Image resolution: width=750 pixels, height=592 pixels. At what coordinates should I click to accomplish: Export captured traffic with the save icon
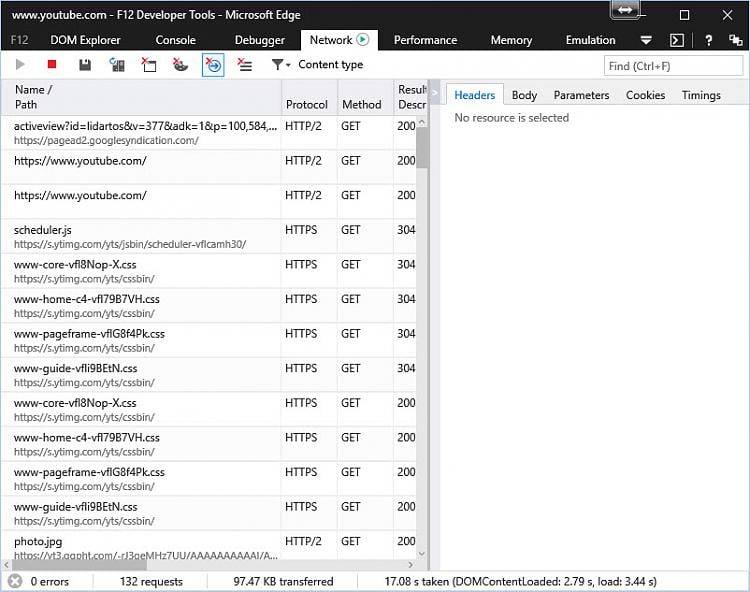(x=85, y=65)
